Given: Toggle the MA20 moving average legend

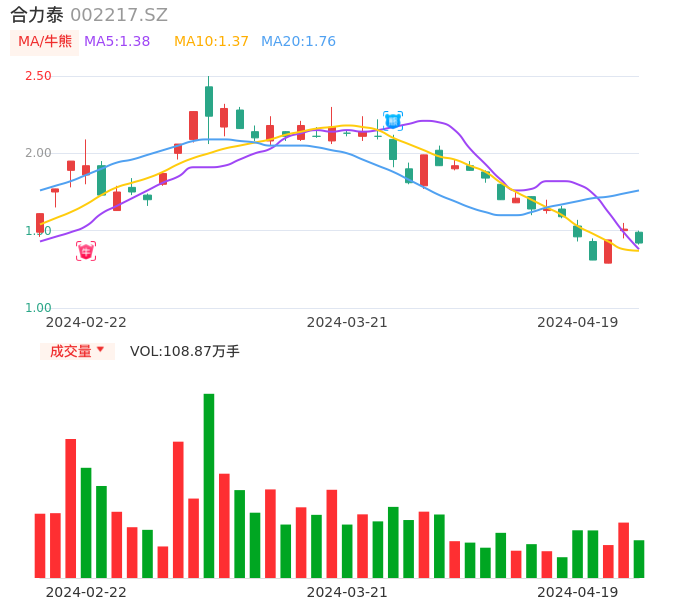Looking at the screenshot, I should [298, 42].
